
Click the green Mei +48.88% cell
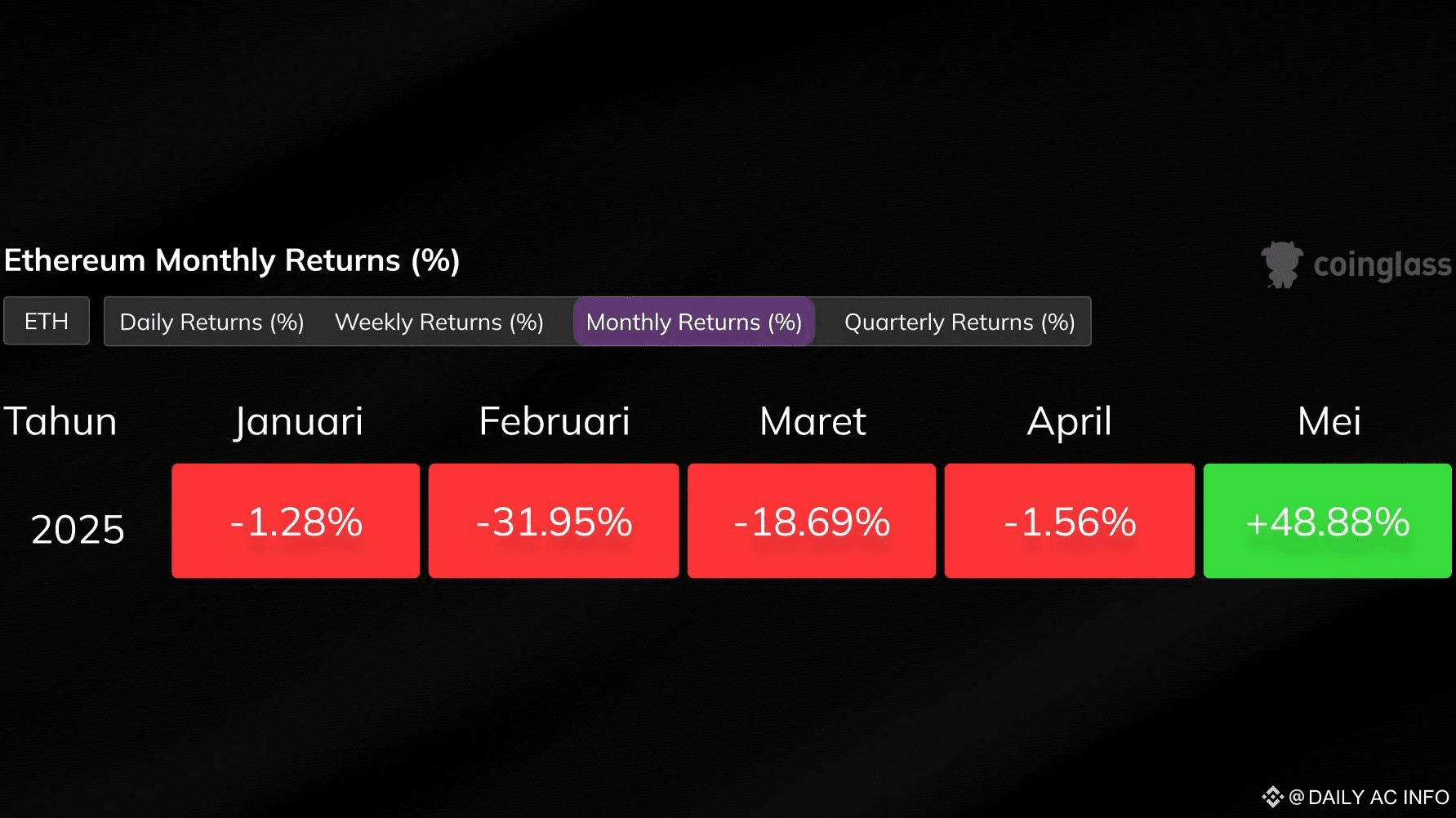click(x=1328, y=521)
